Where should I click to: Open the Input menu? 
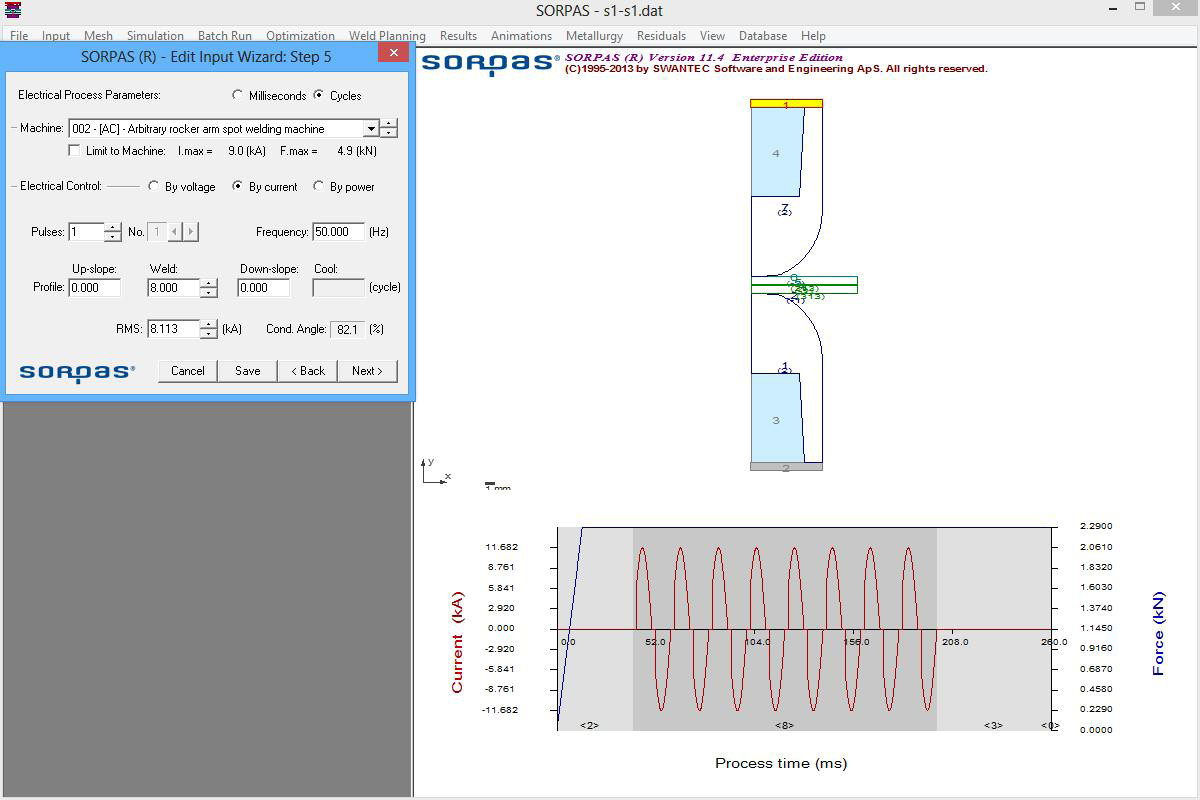click(56, 36)
